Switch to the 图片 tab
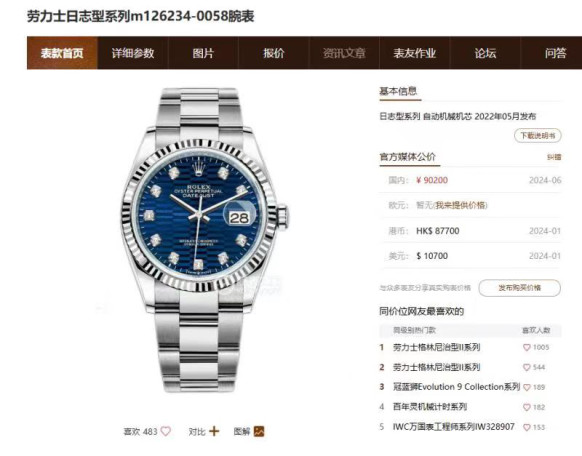Image resolution: width=582 pixels, height=456 pixels. [x=203, y=53]
